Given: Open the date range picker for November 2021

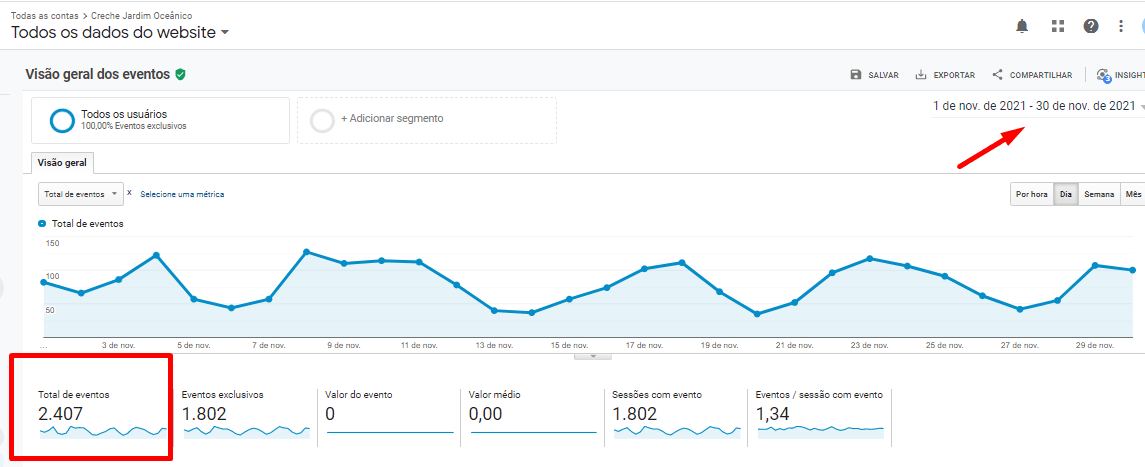Looking at the screenshot, I should click(1035, 106).
